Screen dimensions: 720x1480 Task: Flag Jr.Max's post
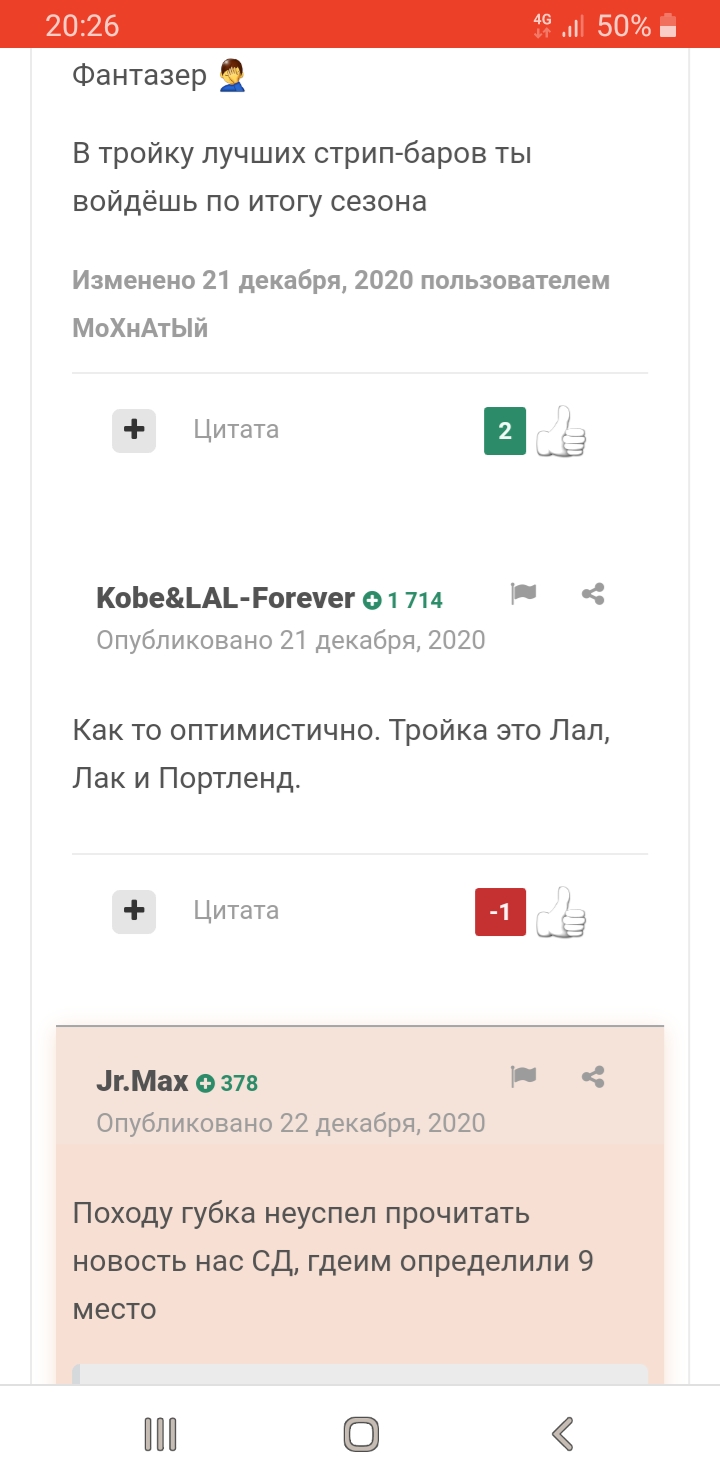(523, 1076)
